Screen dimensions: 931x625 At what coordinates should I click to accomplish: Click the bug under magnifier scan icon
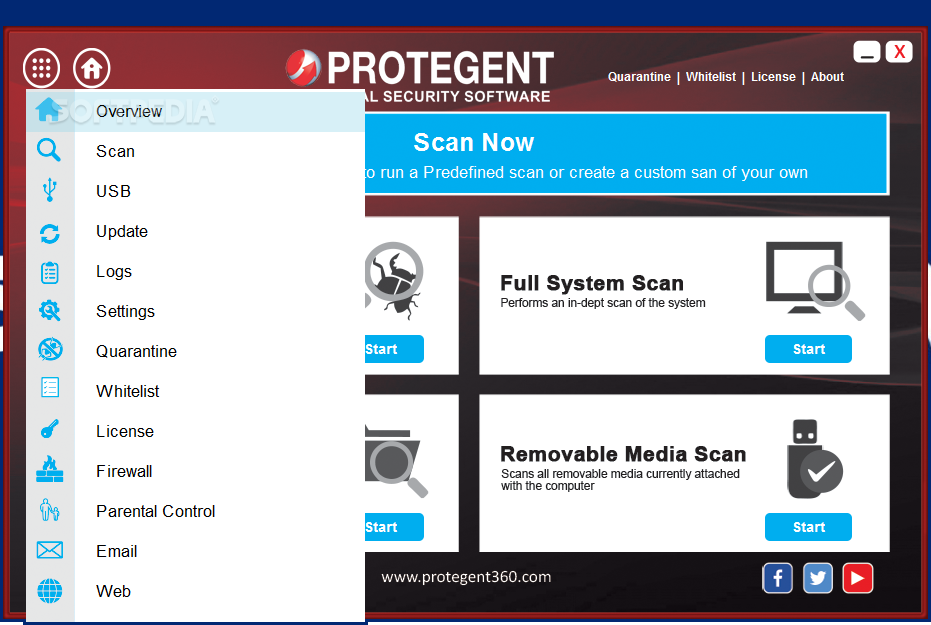click(394, 280)
